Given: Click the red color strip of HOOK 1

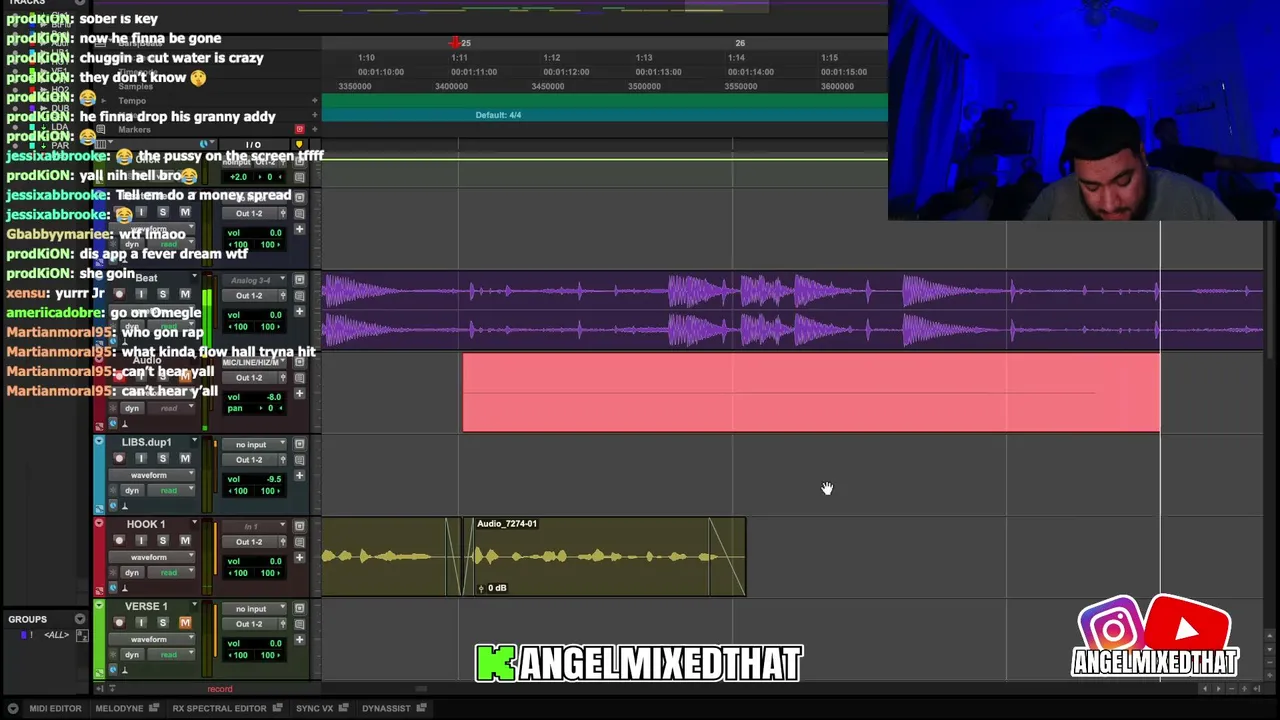Looking at the screenshot, I should tap(99, 557).
